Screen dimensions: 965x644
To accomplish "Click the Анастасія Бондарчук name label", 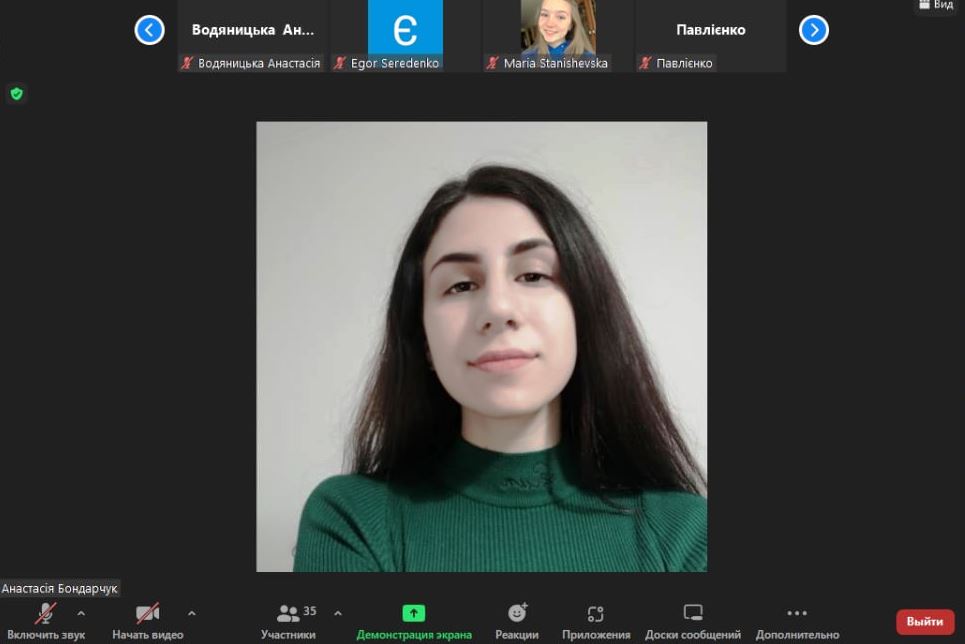I will tap(60, 589).
